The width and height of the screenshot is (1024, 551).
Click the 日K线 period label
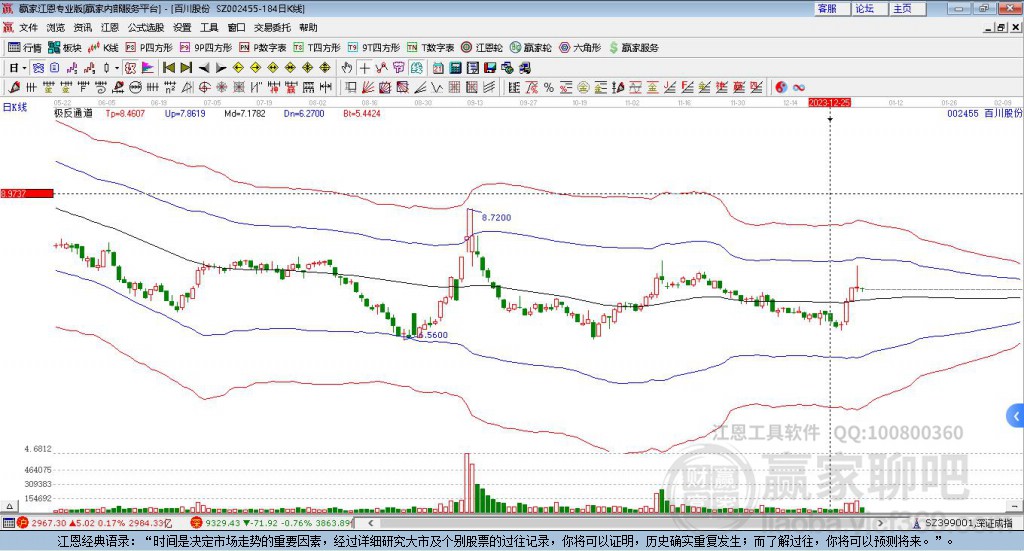[x=14, y=107]
